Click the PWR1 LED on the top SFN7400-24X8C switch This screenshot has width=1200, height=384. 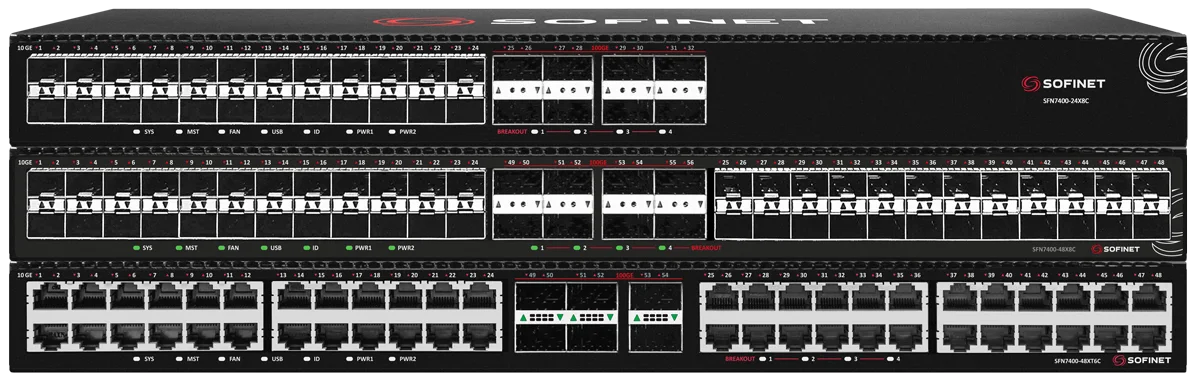click(x=348, y=132)
